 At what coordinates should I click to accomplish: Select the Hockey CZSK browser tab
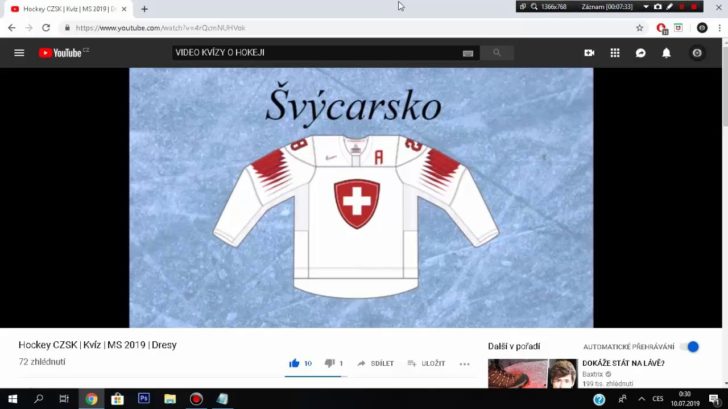pos(65,8)
